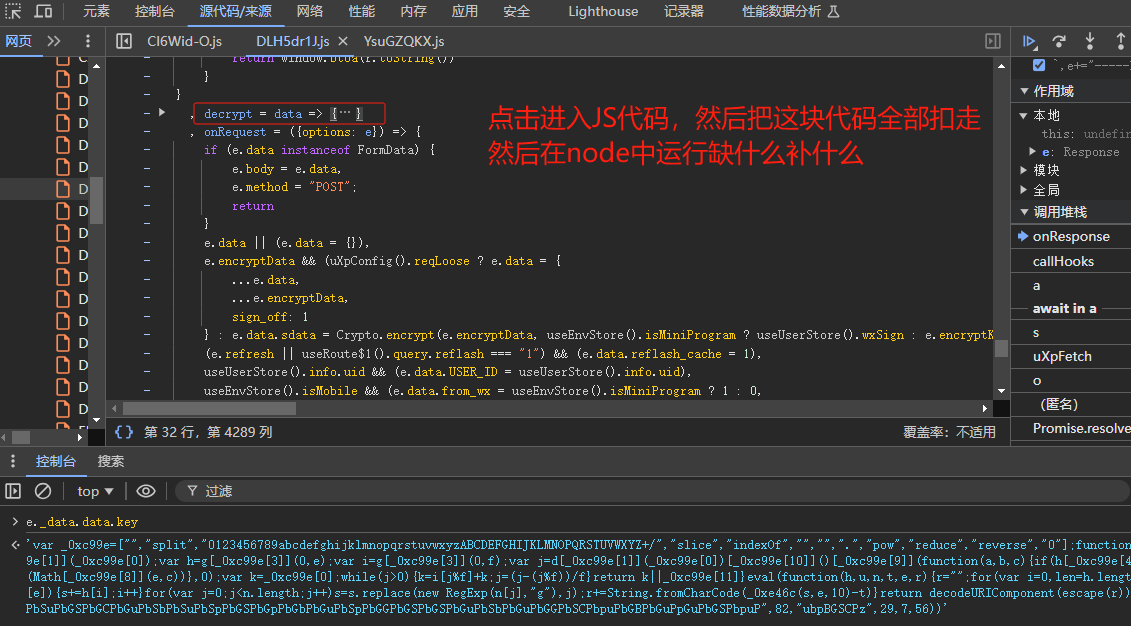
Task: Switch to the 网络 tab
Action: pos(309,12)
